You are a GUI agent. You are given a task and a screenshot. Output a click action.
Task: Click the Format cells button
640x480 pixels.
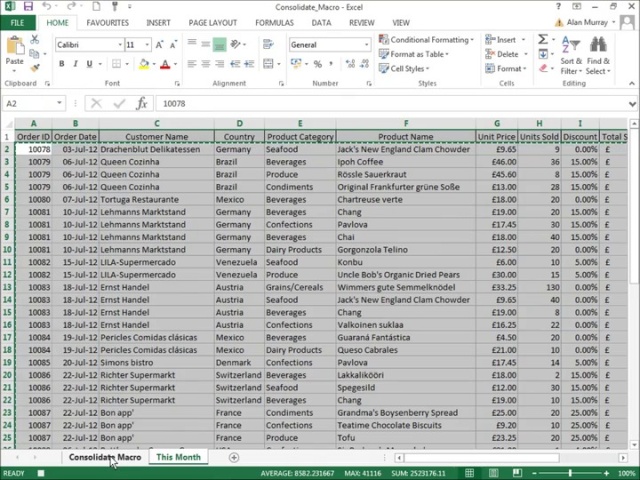pyautogui.click(x=506, y=69)
